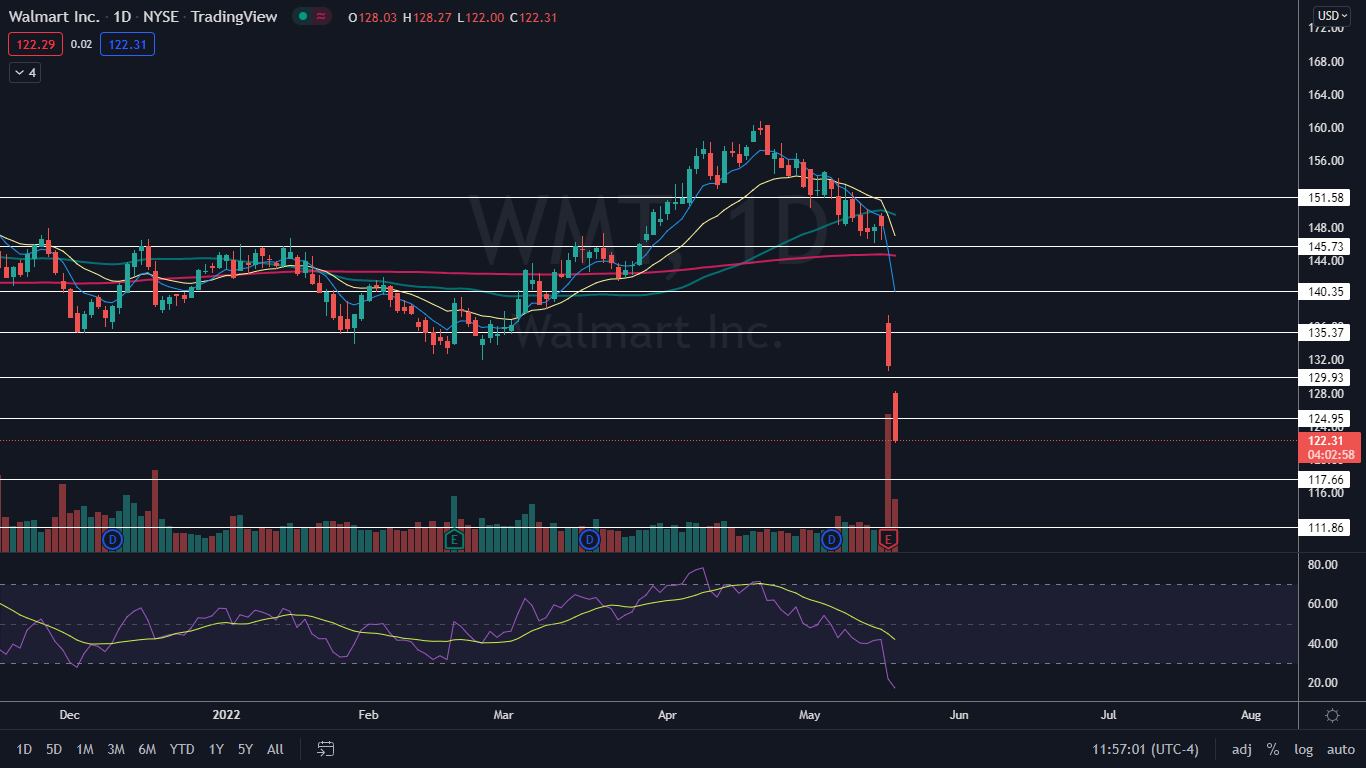Click the 124.95 price level label
The image size is (1366, 768).
(1323, 418)
